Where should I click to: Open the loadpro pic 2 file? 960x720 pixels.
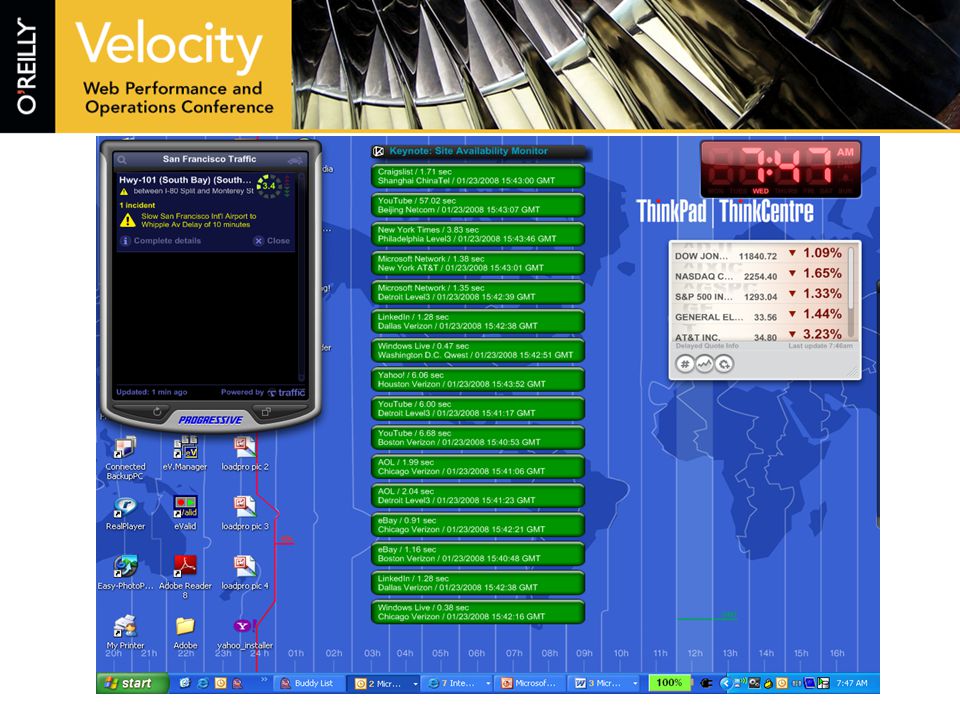[x=245, y=454]
